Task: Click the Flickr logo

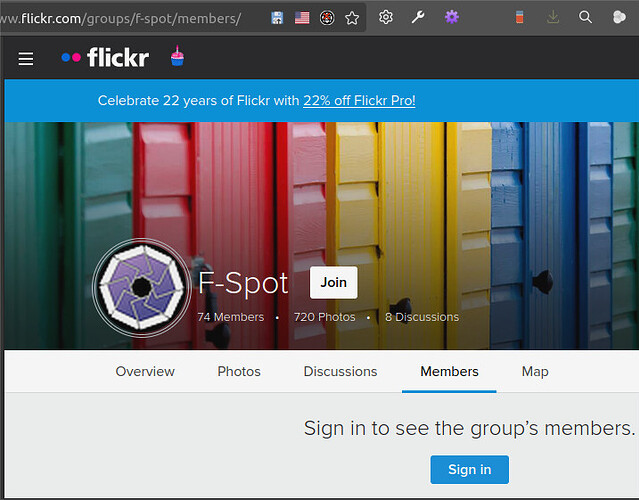Action: 105,57
